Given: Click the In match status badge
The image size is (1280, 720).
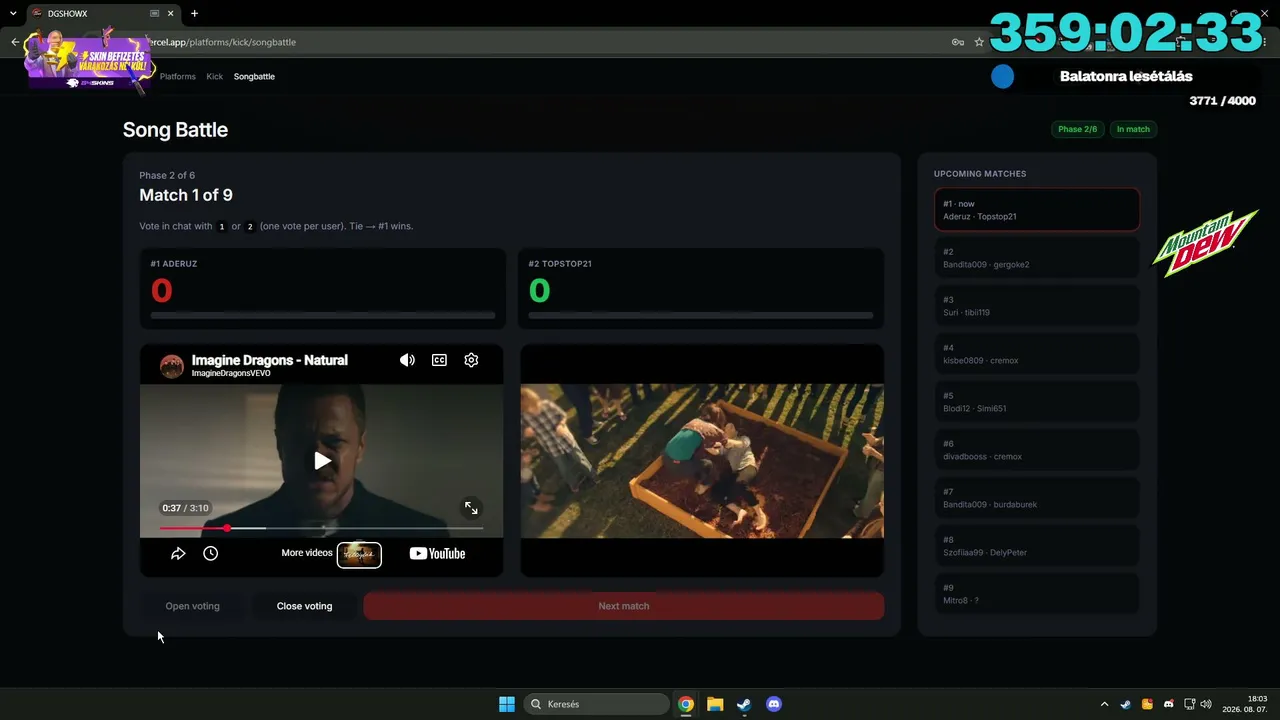Looking at the screenshot, I should point(1133,129).
